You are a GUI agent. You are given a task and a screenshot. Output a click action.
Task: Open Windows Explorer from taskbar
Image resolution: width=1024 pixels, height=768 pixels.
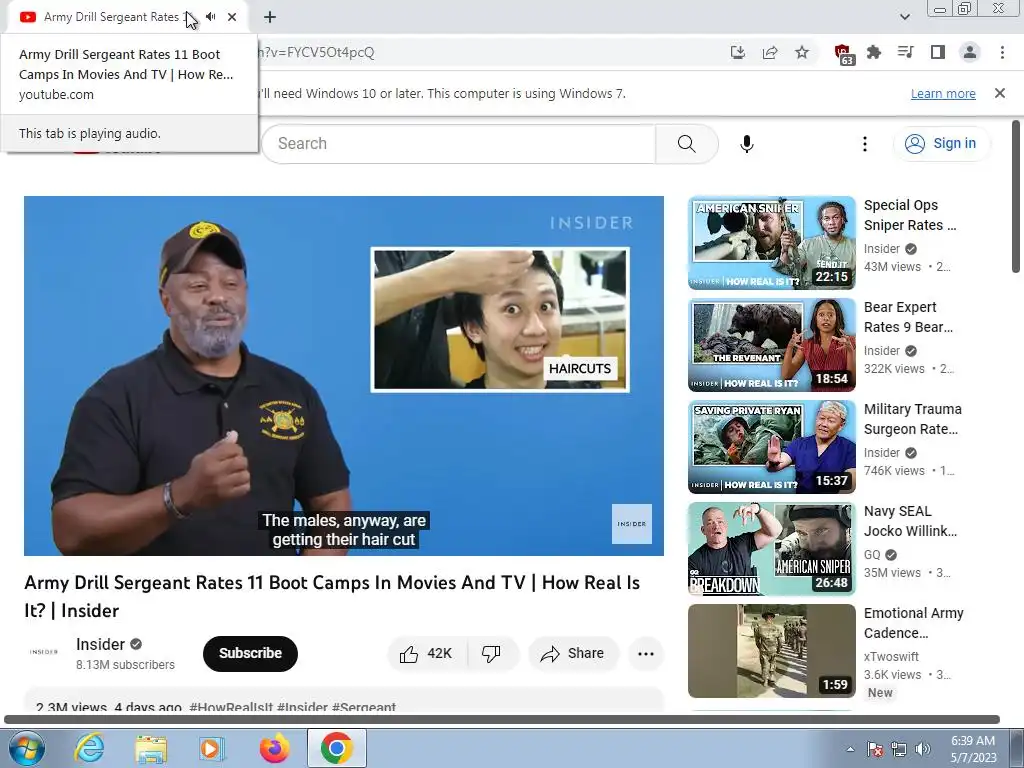point(151,748)
